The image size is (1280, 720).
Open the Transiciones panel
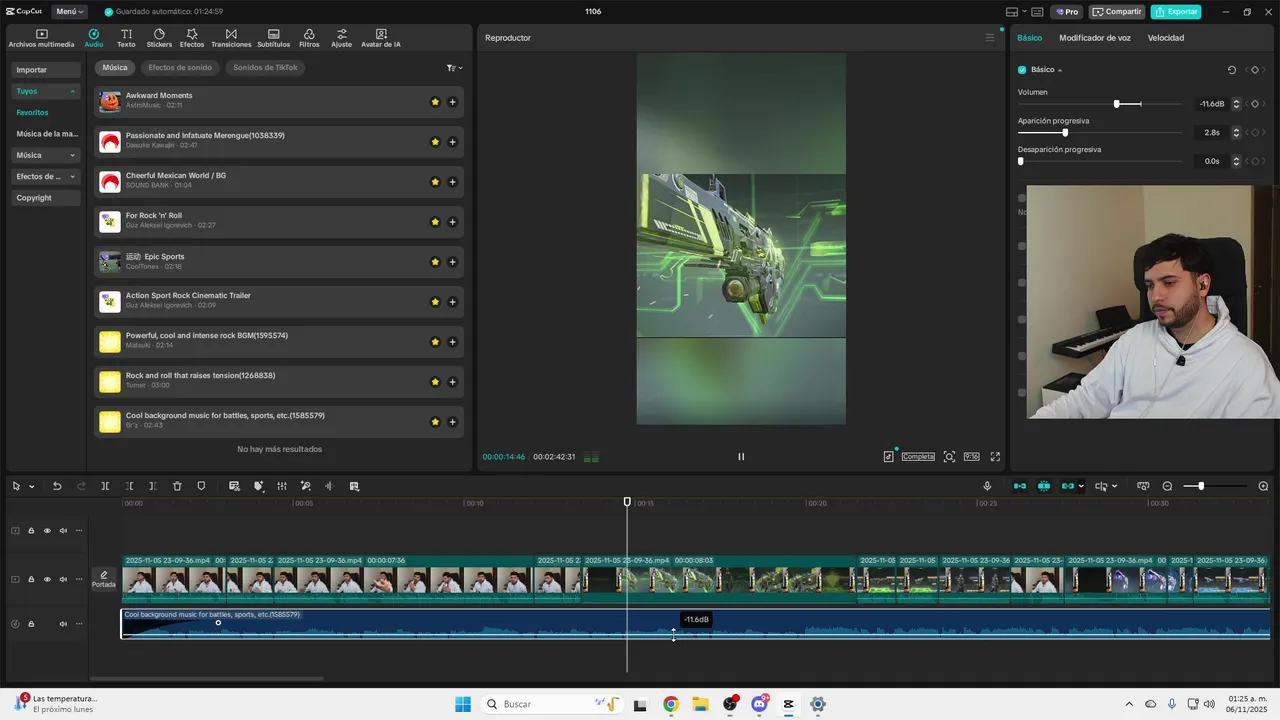[x=231, y=38]
